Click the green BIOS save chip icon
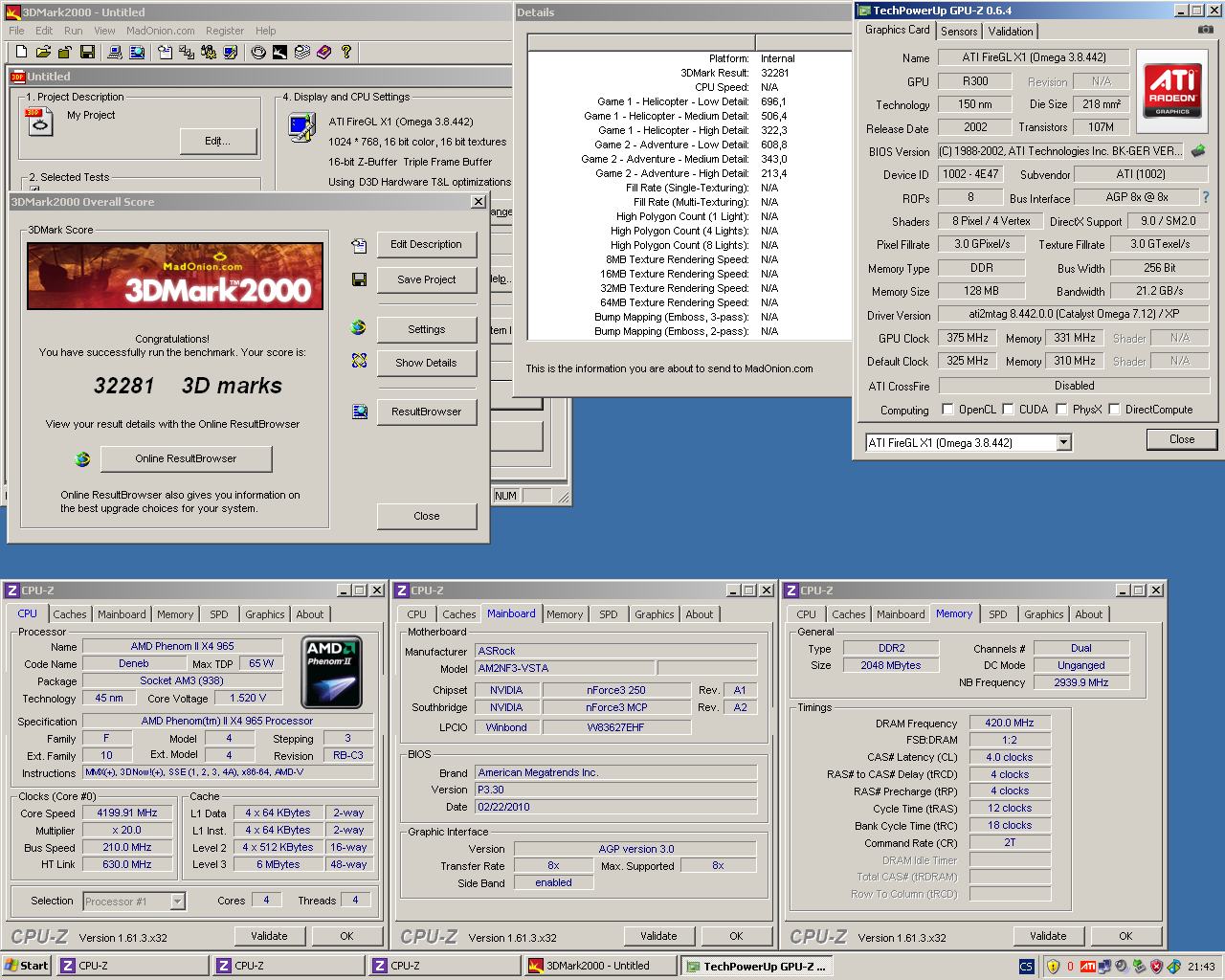1225x980 pixels. click(x=1197, y=150)
